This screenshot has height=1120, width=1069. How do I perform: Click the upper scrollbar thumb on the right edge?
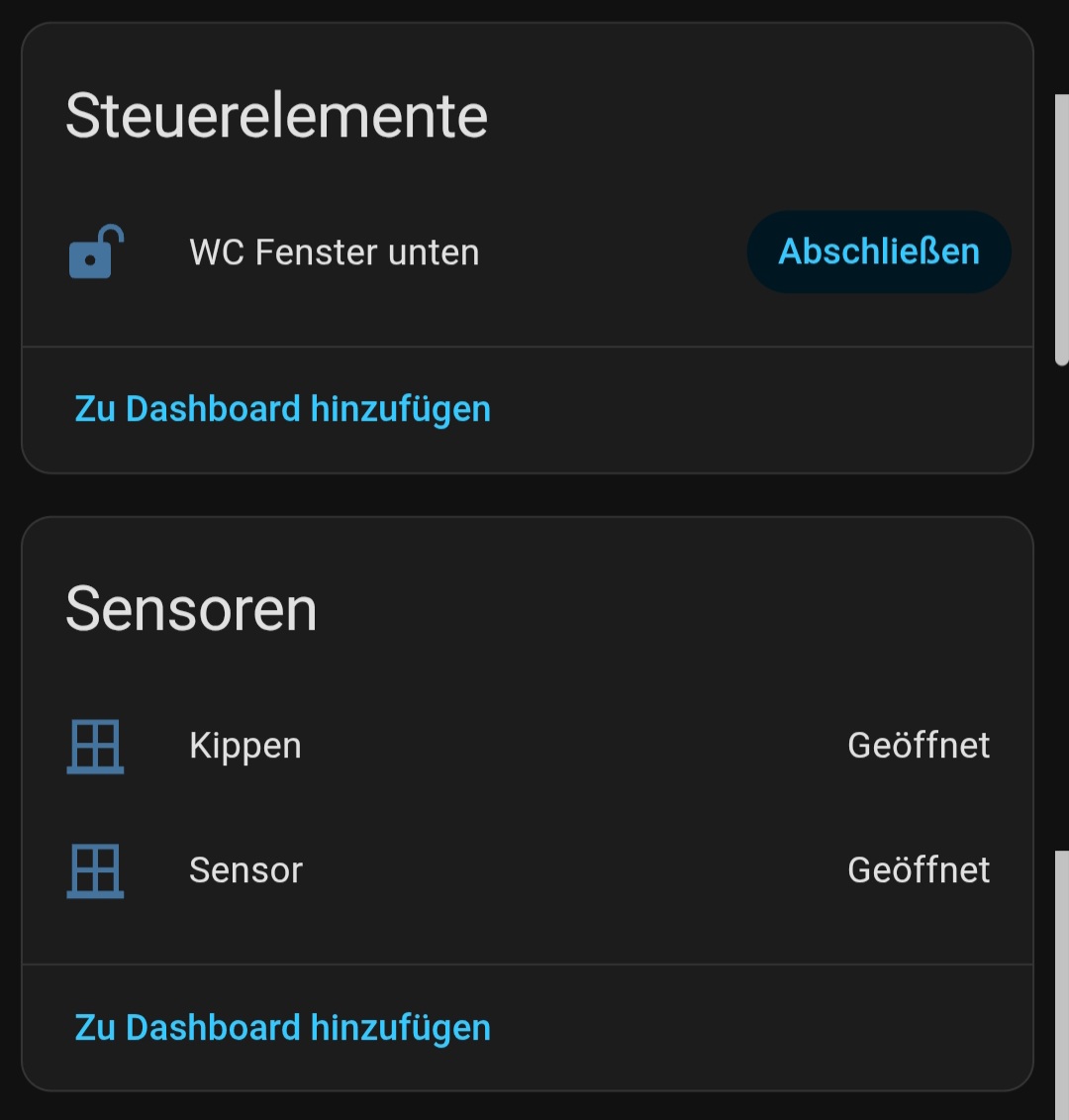tap(1062, 228)
